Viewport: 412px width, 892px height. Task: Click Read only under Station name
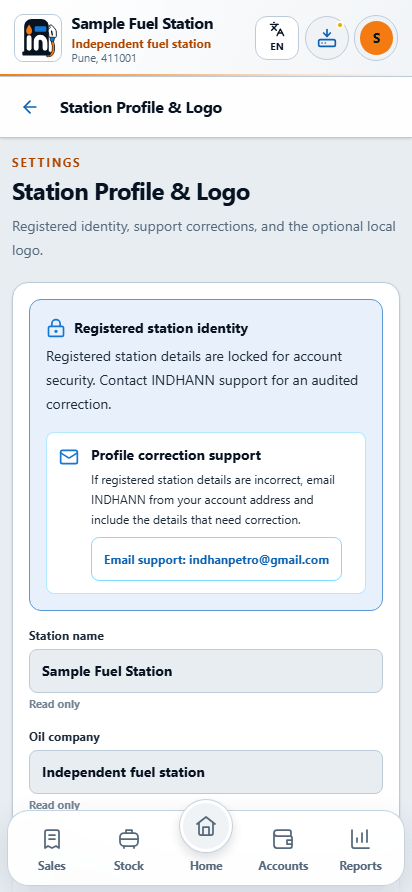point(55,704)
